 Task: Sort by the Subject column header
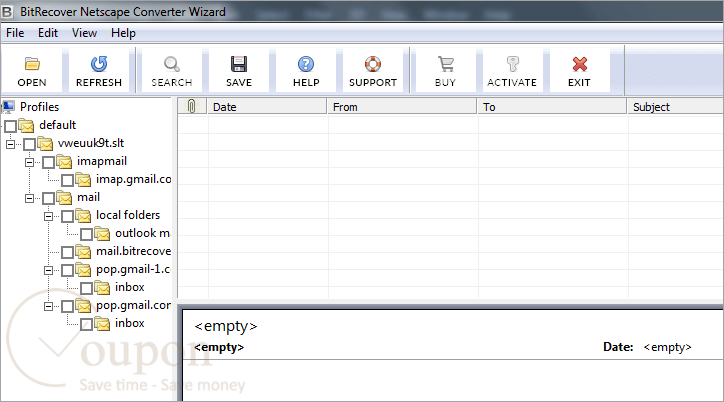click(676, 107)
